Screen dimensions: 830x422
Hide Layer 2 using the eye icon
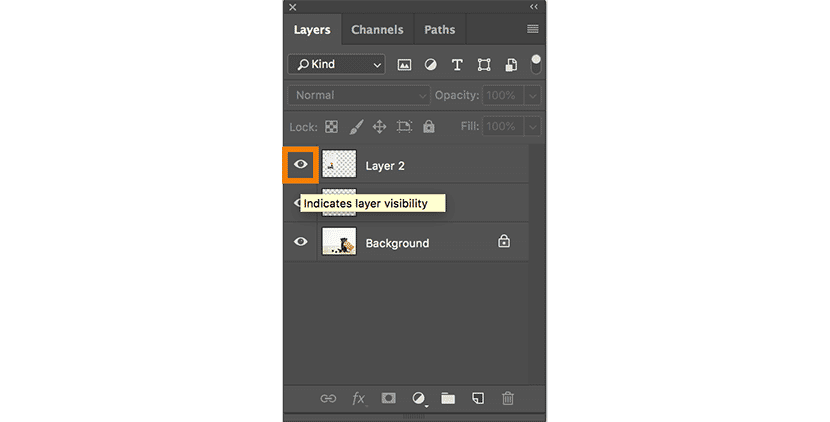pos(300,164)
